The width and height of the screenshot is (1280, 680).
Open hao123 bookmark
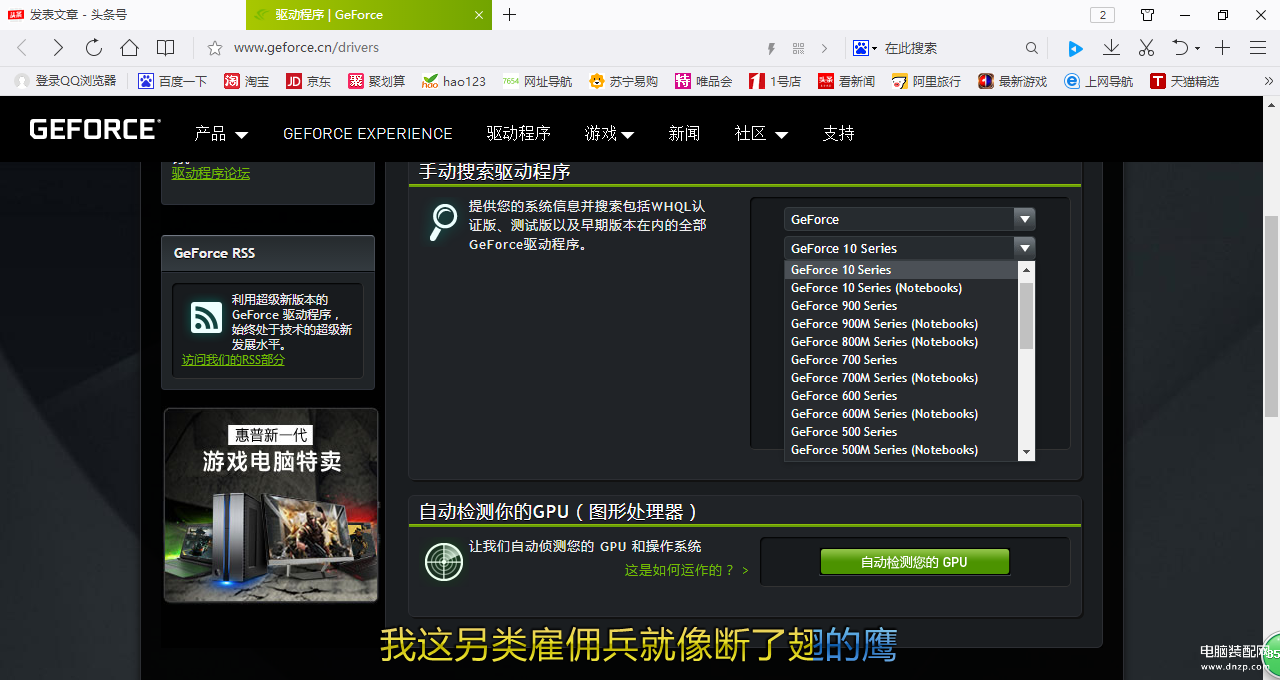[454, 81]
